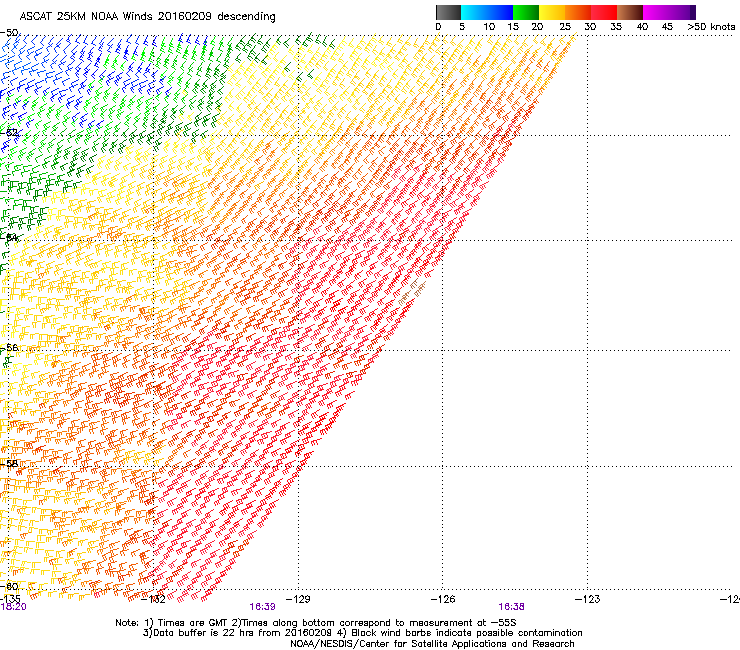Click the dark purple 45-50 knots legend swatch
The width and height of the screenshot is (740, 650).
pos(682,12)
